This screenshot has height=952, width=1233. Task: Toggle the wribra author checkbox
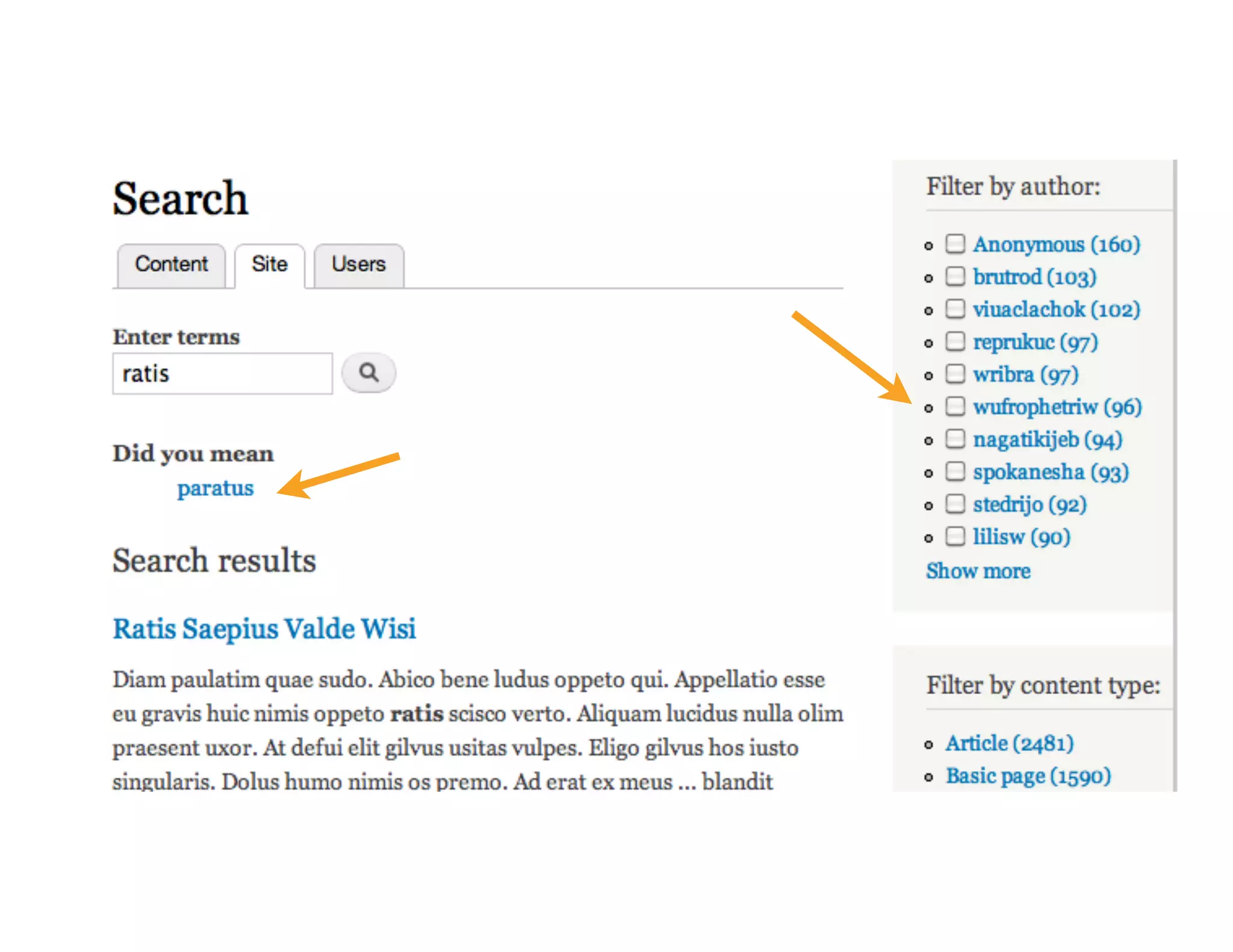pos(955,374)
